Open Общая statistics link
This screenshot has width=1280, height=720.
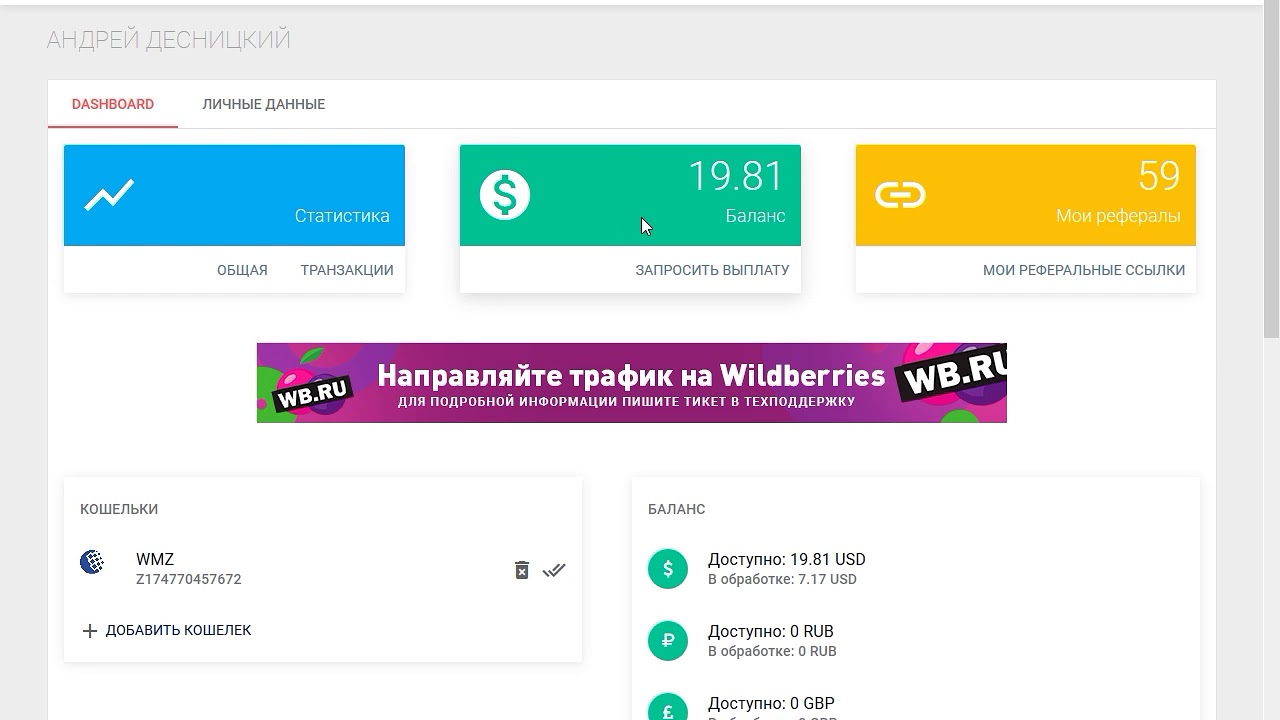pos(242,270)
